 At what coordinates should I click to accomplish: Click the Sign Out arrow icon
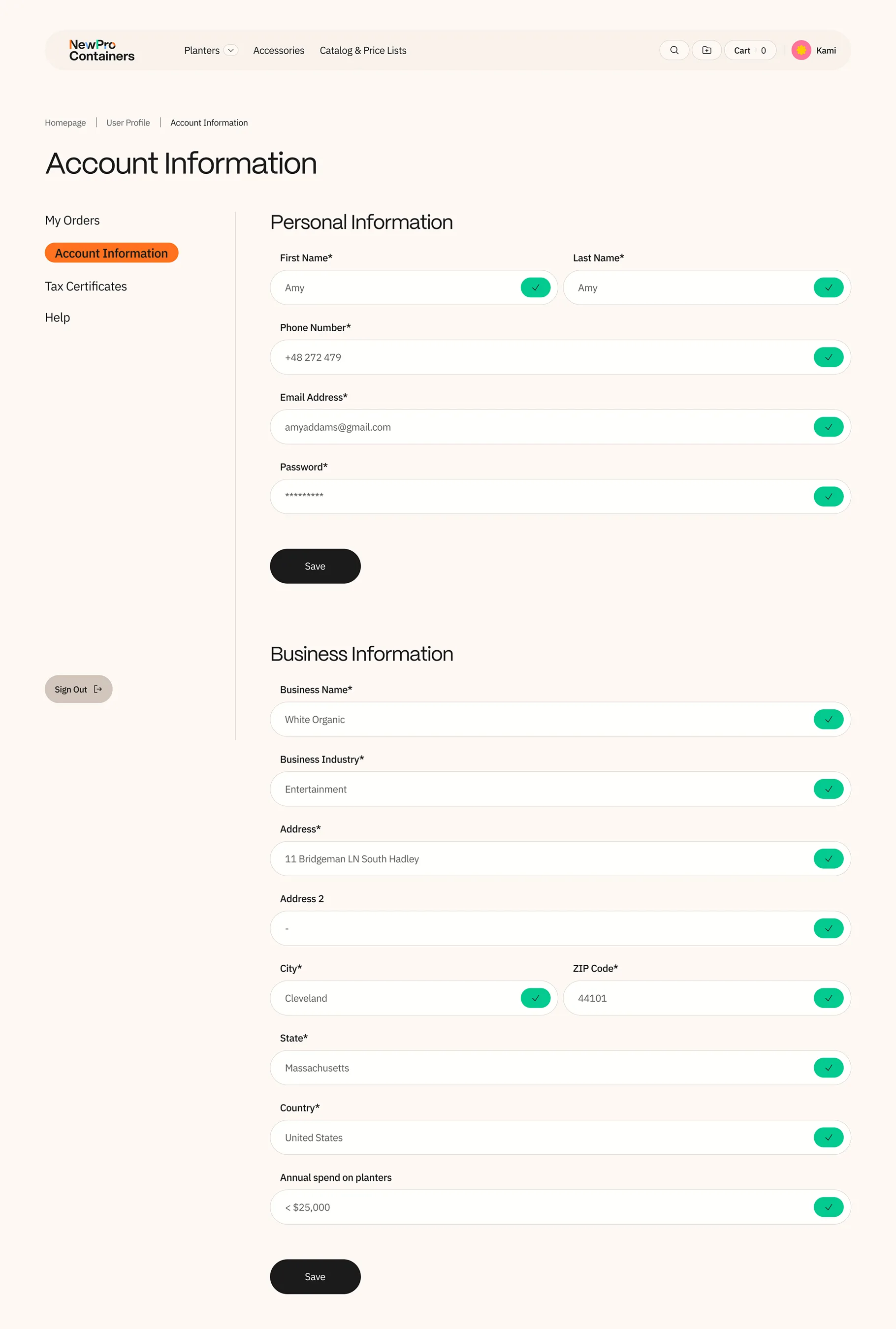[x=97, y=689]
